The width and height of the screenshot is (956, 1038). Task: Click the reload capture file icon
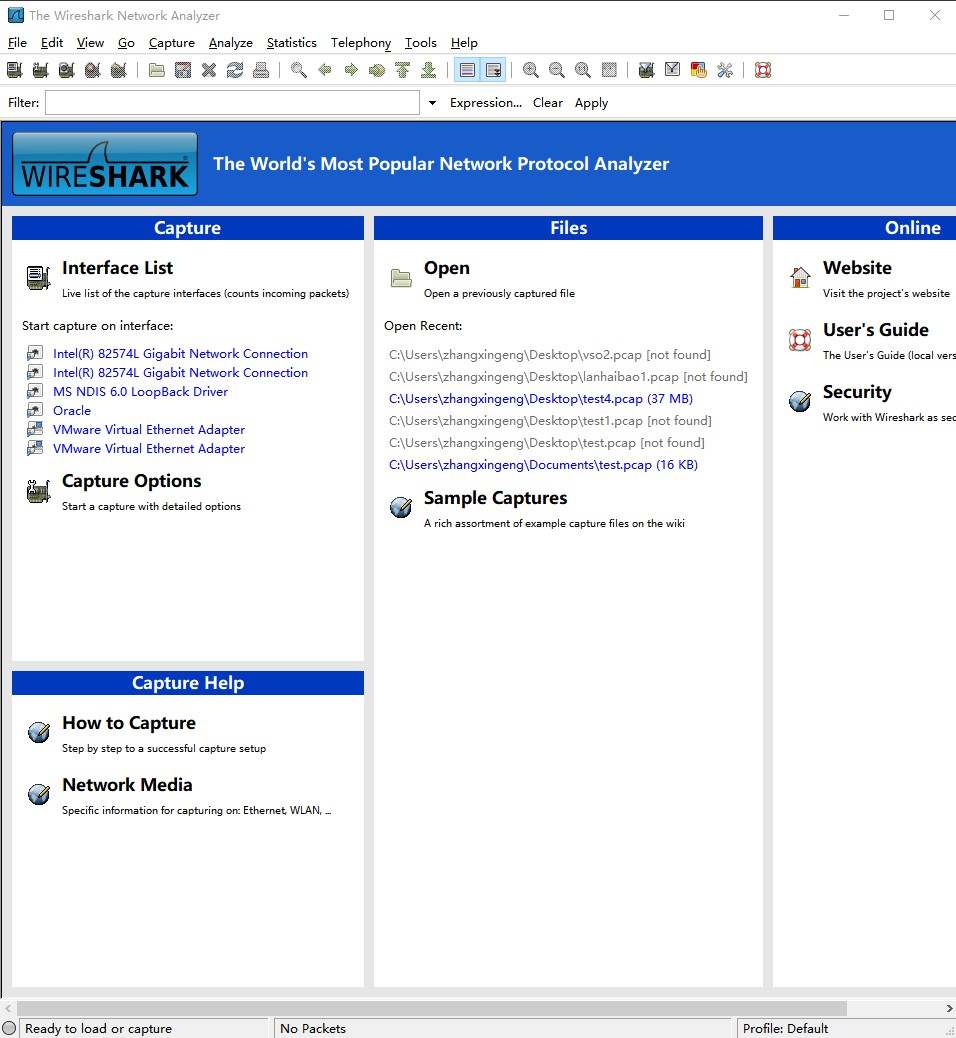click(x=235, y=70)
